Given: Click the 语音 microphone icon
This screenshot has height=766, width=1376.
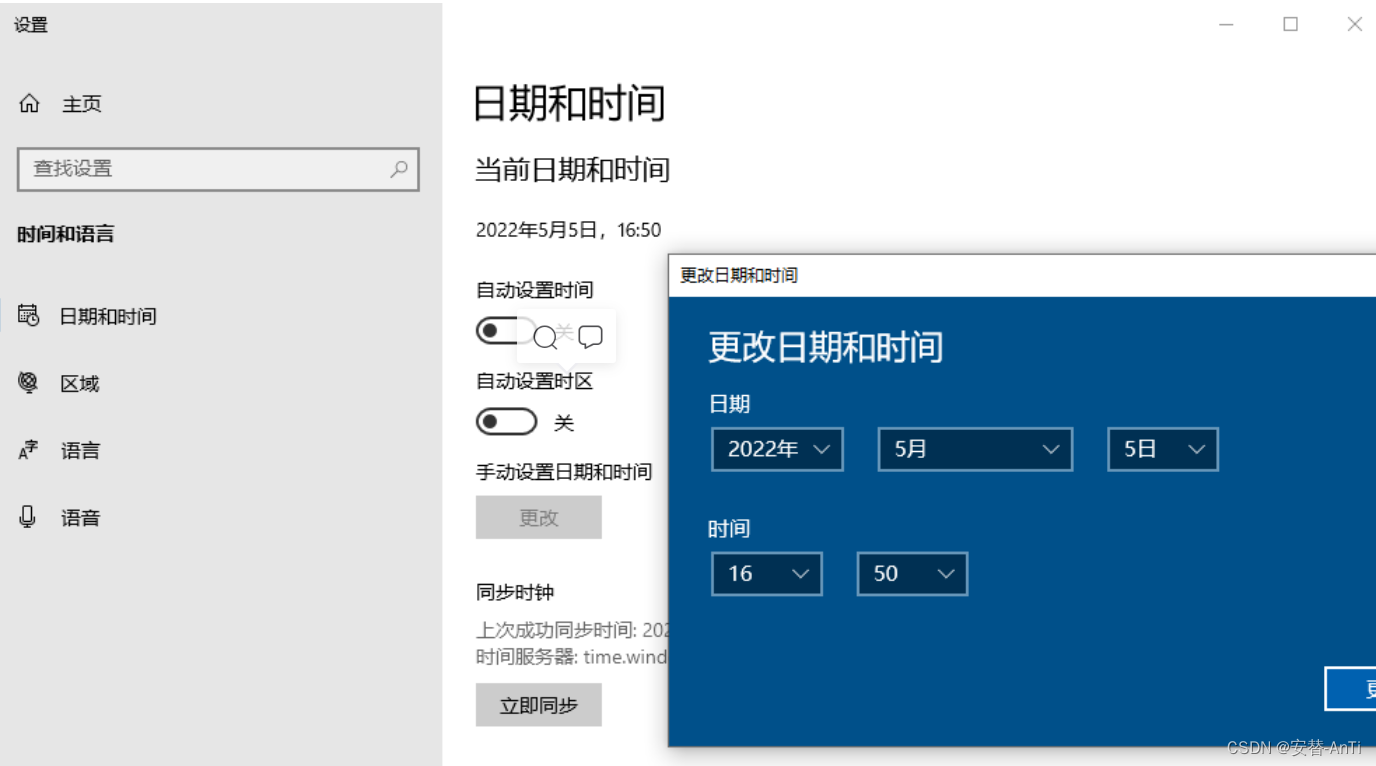Looking at the screenshot, I should [x=28, y=517].
